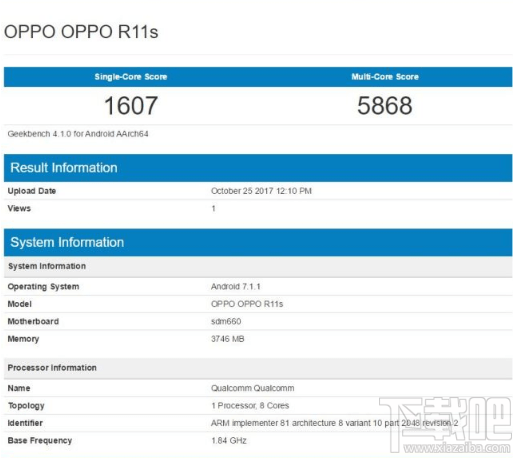Select 'October 25 2017 12:10 PM' value
519x458 pixels.
(x=261, y=191)
